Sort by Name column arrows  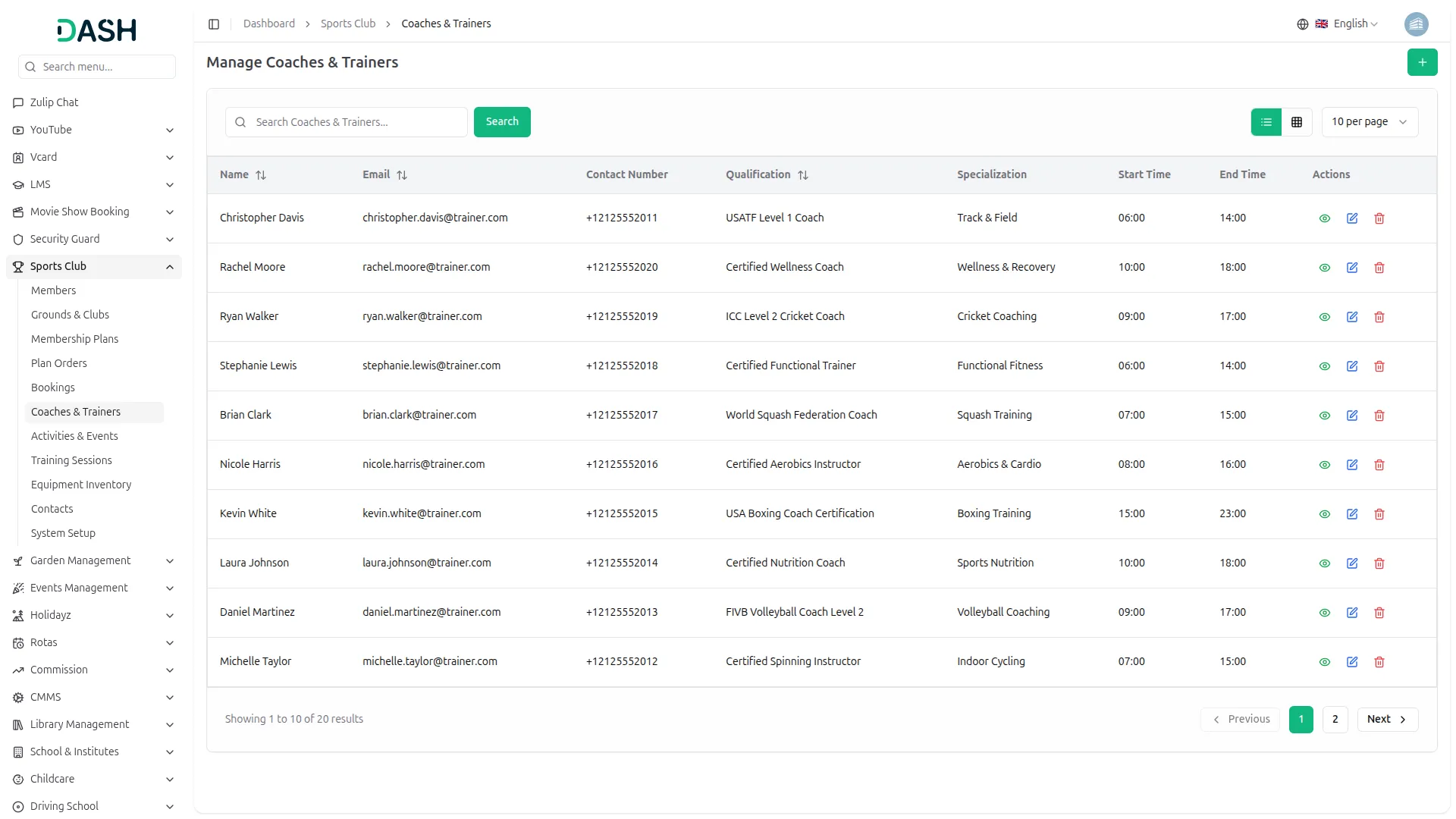pos(261,175)
